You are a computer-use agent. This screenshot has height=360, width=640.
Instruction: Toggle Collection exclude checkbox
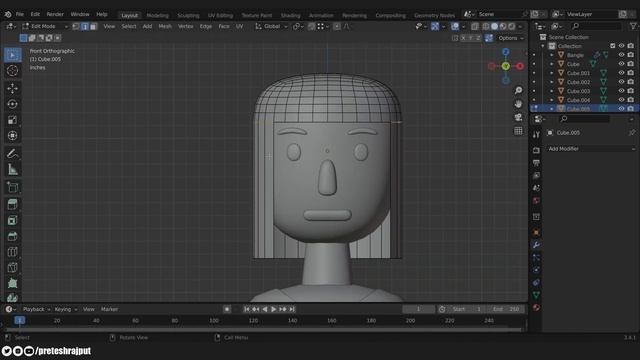click(x=612, y=46)
